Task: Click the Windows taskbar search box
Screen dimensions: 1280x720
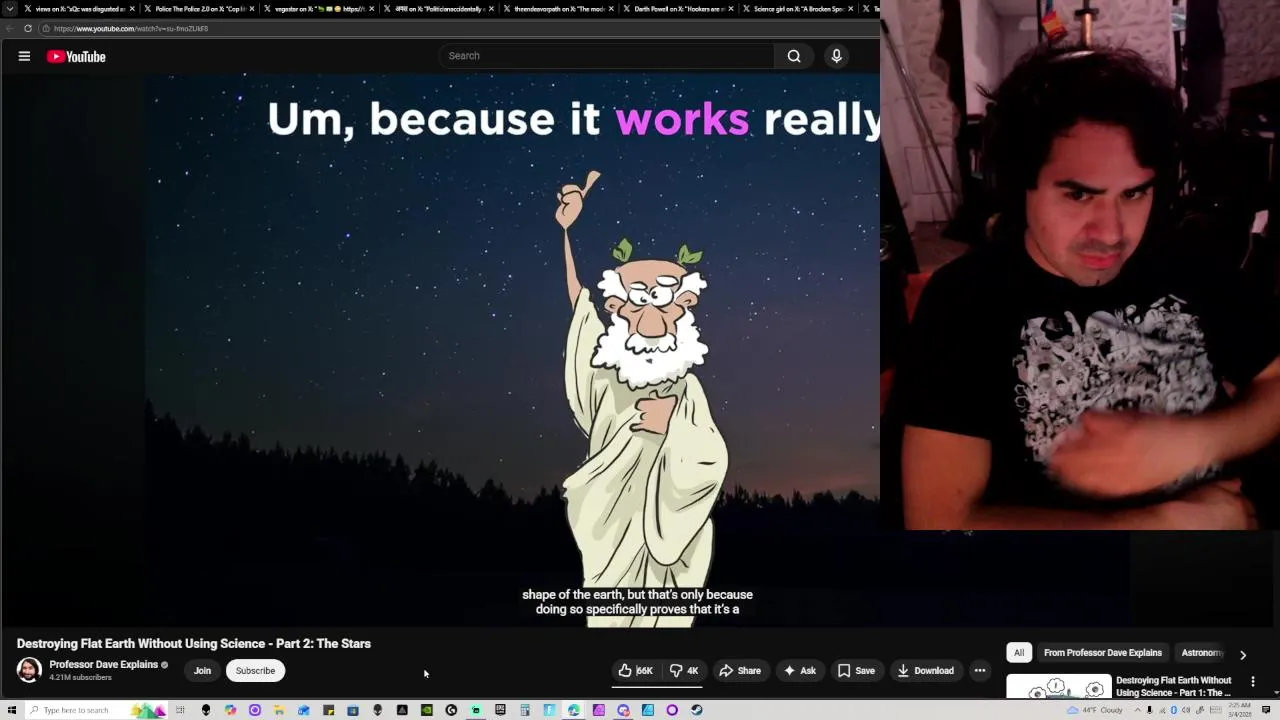Action: 95,710
